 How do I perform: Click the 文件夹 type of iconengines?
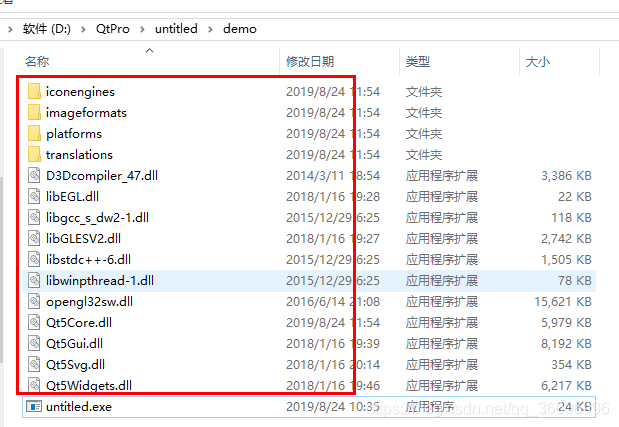click(424, 92)
